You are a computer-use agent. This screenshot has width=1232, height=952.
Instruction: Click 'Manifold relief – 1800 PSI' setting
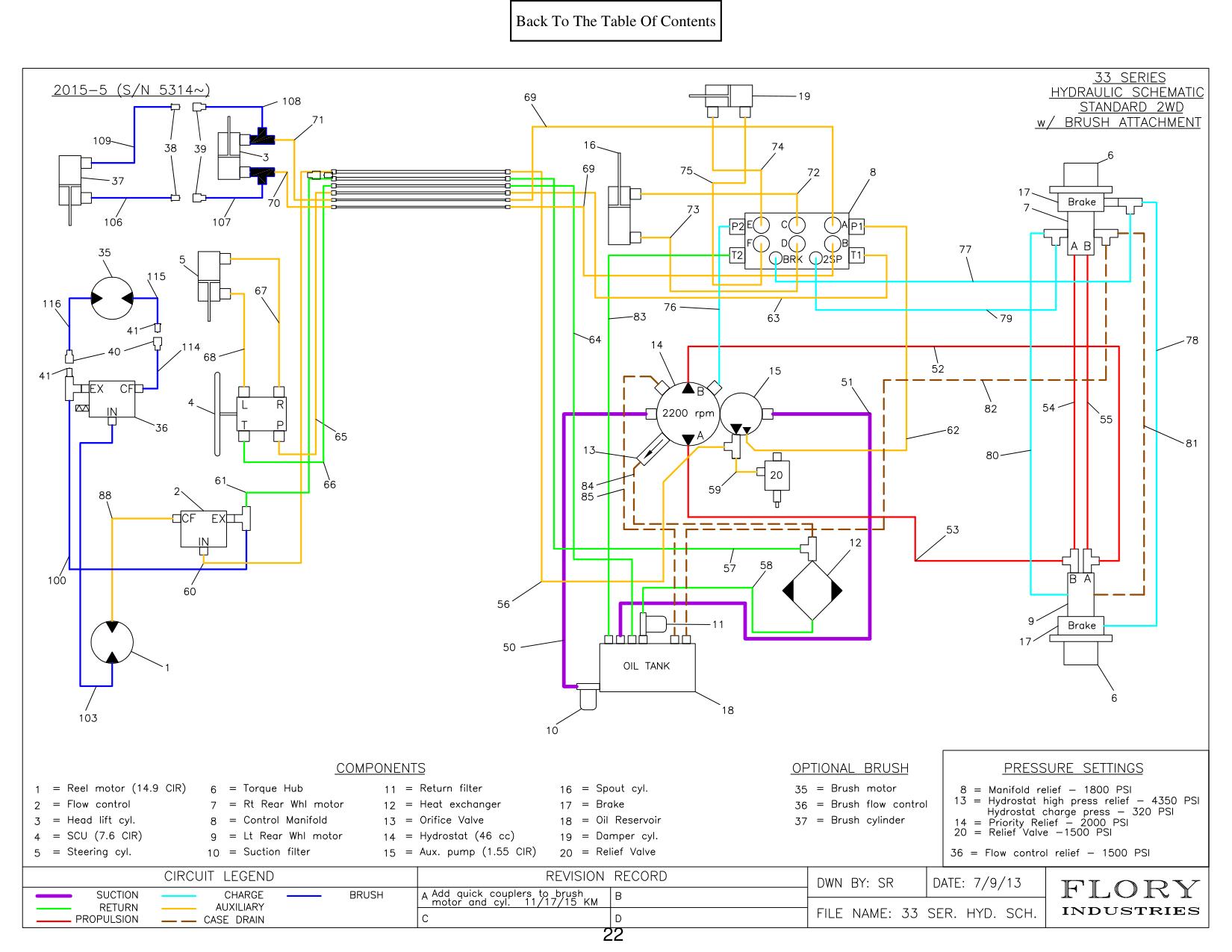coord(1045,789)
